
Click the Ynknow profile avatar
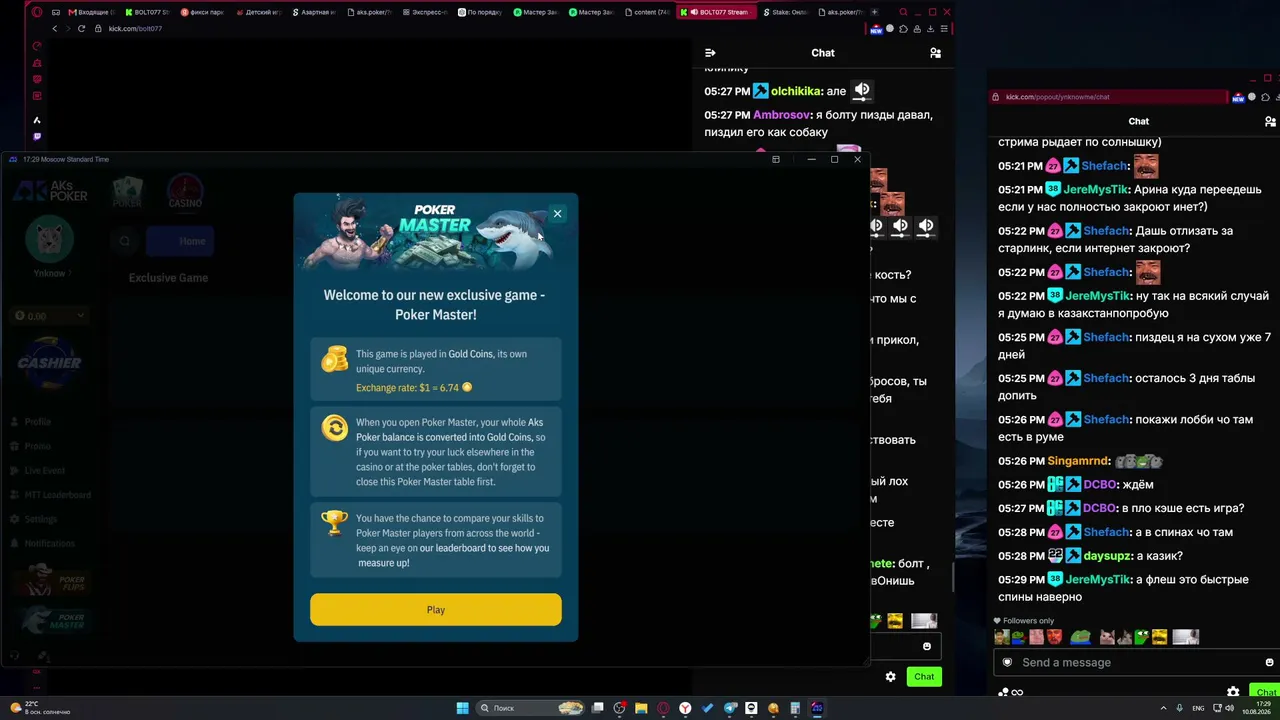(49, 240)
